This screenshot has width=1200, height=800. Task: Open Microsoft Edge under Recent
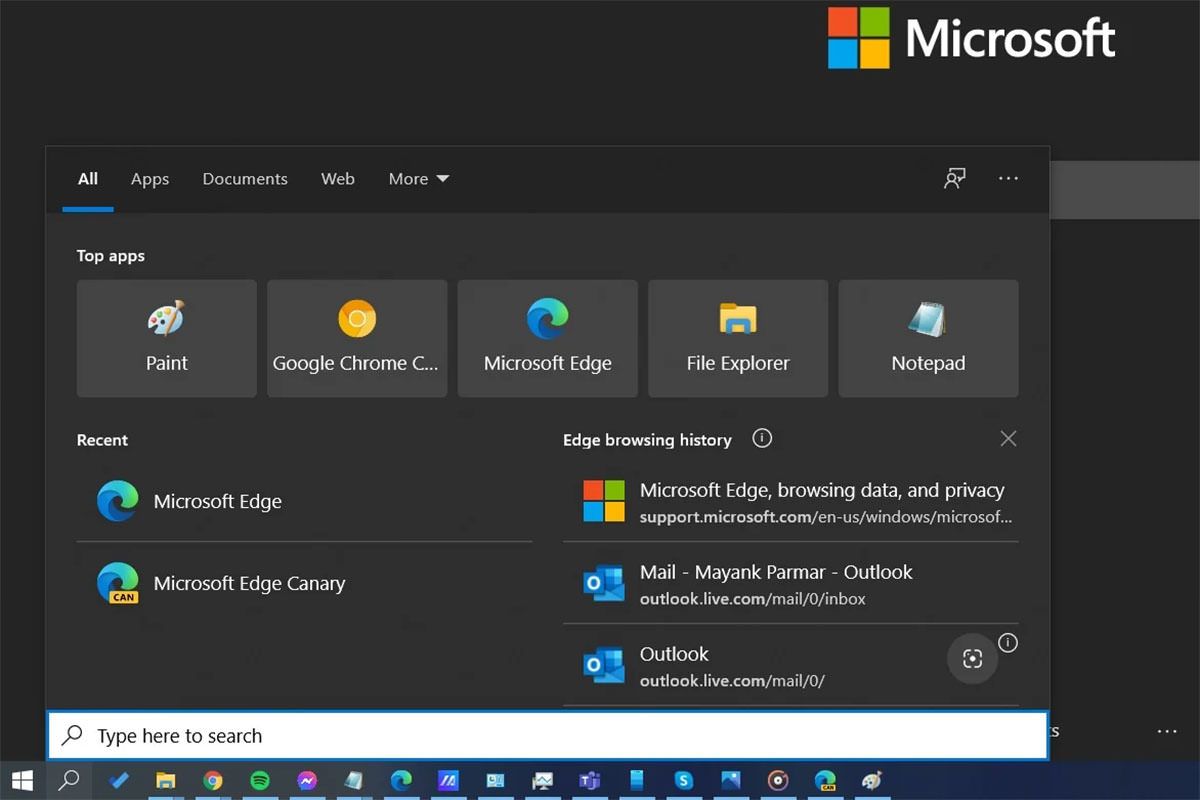(304, 501)
